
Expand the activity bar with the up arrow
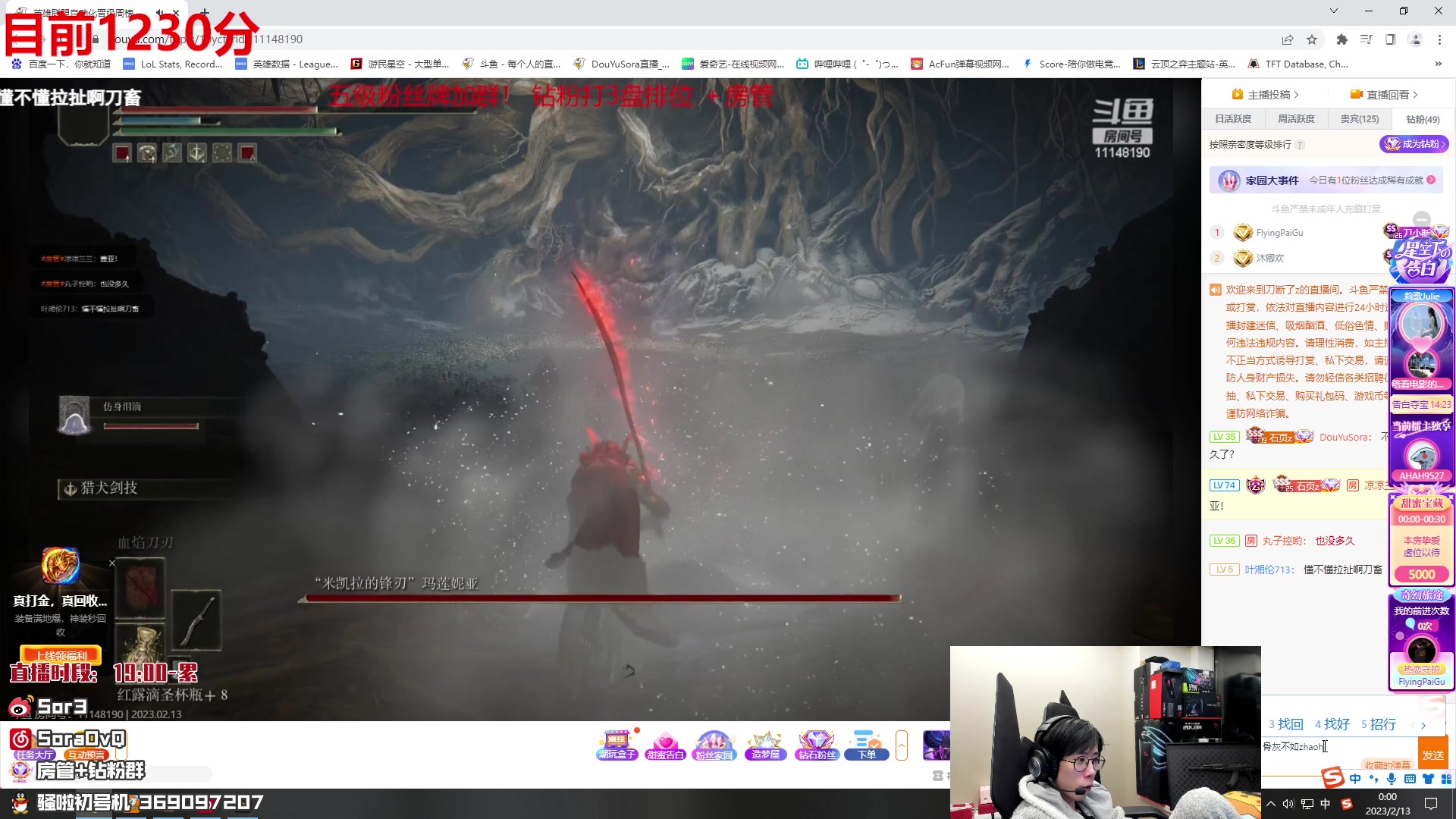902,745
